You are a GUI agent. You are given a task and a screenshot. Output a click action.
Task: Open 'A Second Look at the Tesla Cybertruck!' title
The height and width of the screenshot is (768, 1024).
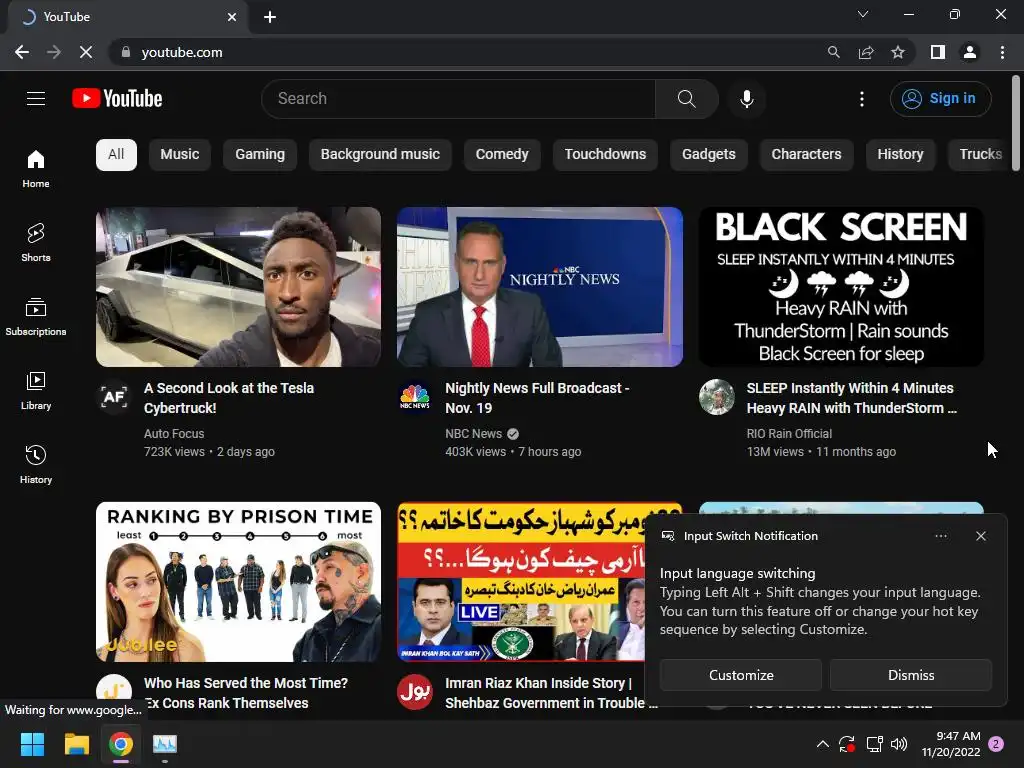229,398
